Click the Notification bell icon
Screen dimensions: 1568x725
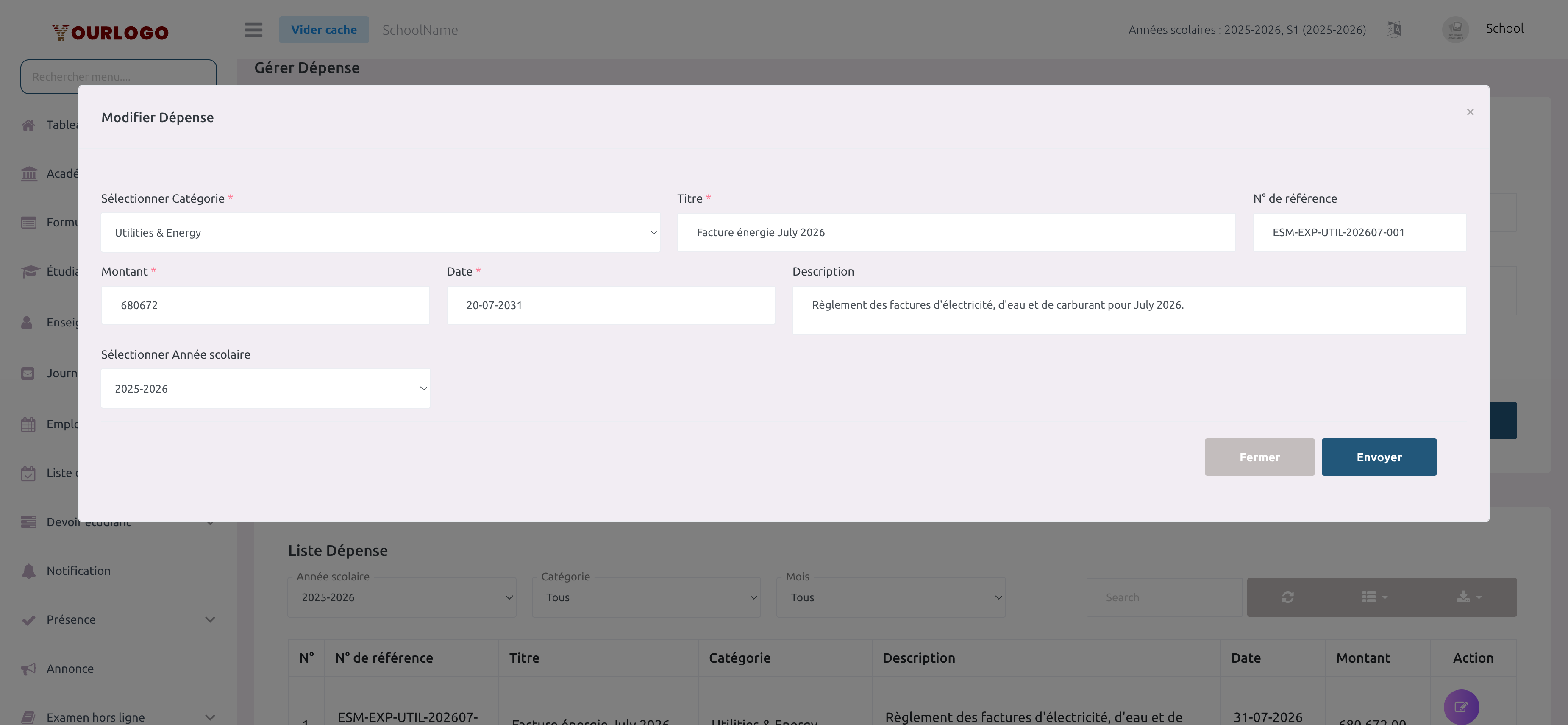coord(29,571)
